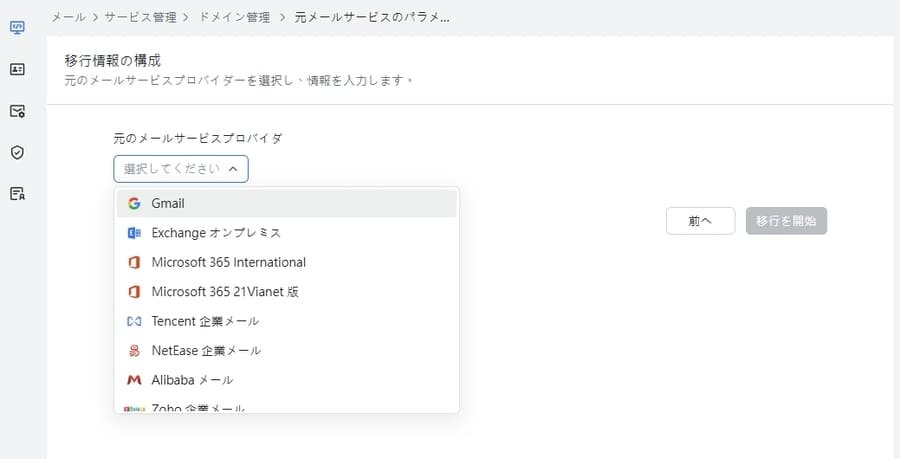This screenshot has height=459, width=900.
Task: Click the Tencent 企業メール logo icon
Action: (134, 321)
